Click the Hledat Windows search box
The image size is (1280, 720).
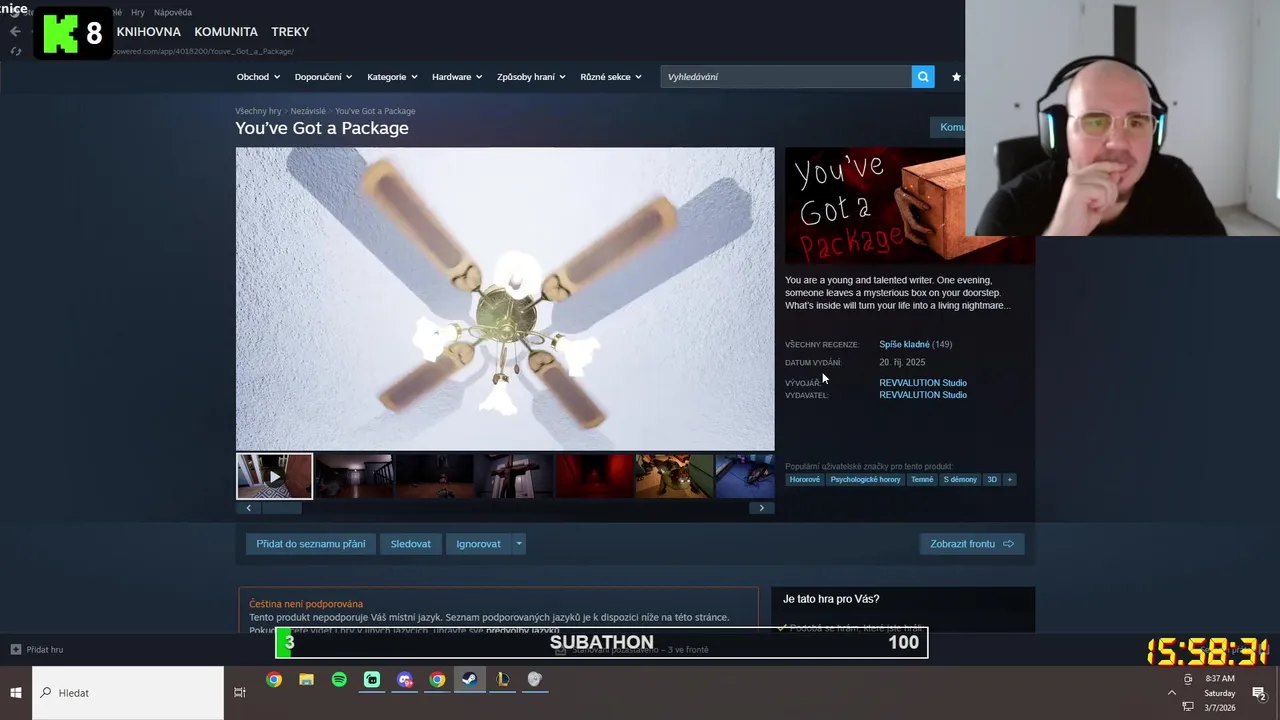128,693
